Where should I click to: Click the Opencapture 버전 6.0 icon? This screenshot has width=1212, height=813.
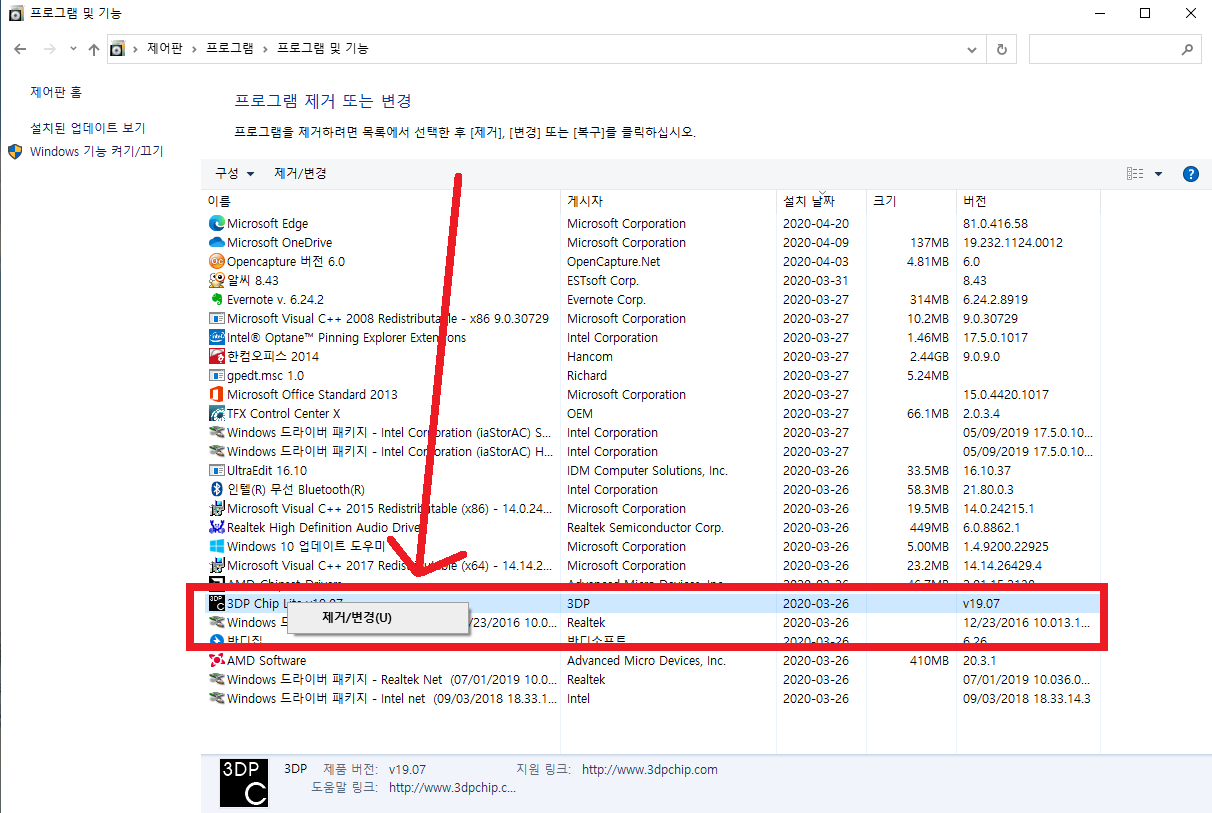click(217, 262)
